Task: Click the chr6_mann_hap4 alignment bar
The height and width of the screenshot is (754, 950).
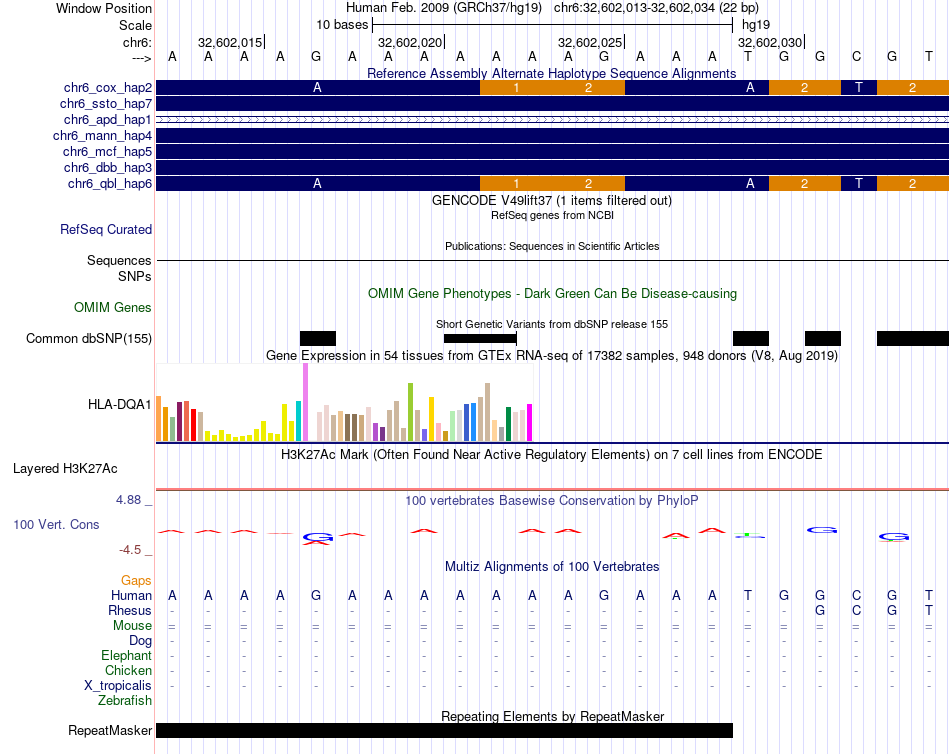Action: point(552,136)
